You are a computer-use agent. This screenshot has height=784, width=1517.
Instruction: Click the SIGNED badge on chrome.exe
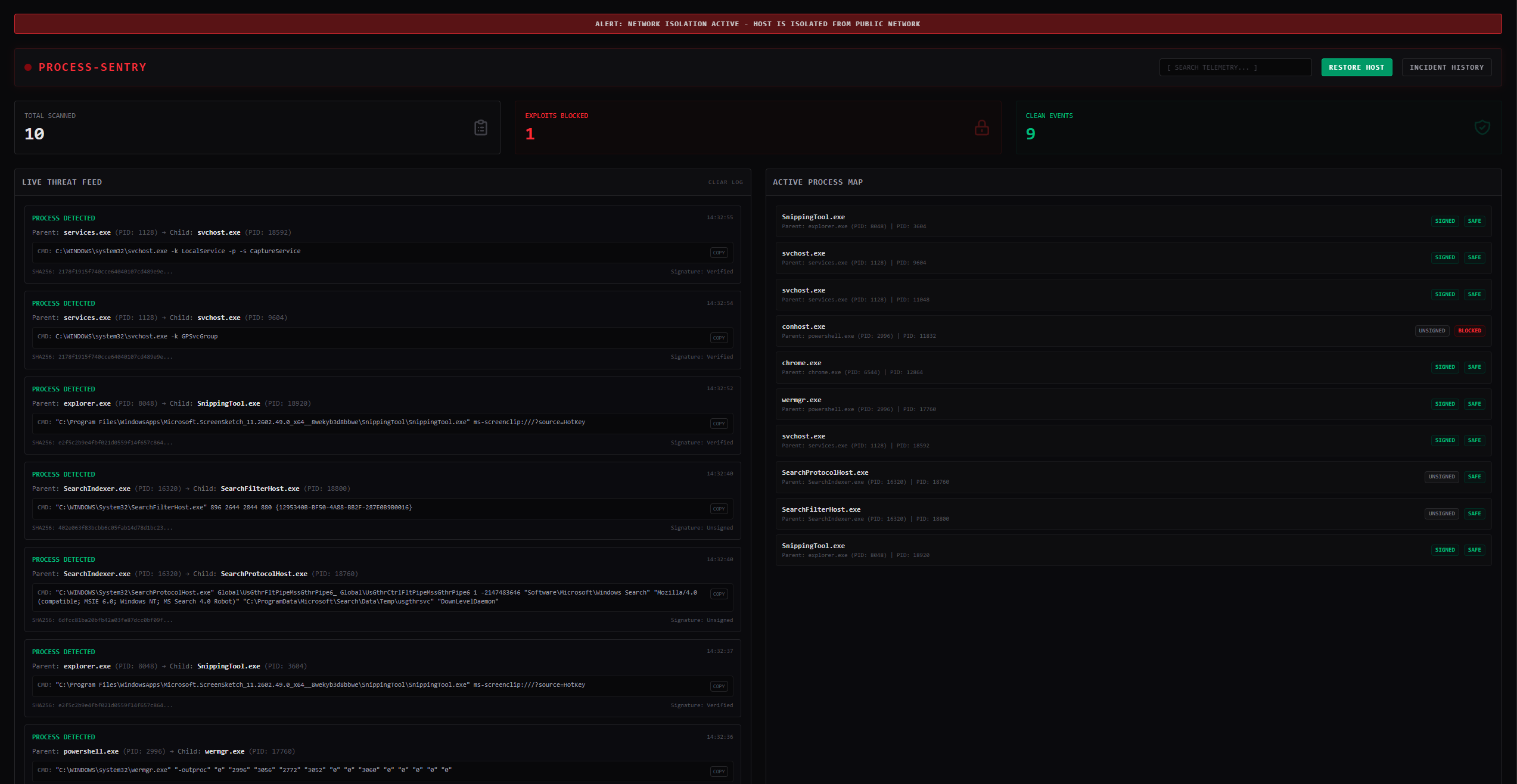pyautogui.click(x=1444, y=367)
